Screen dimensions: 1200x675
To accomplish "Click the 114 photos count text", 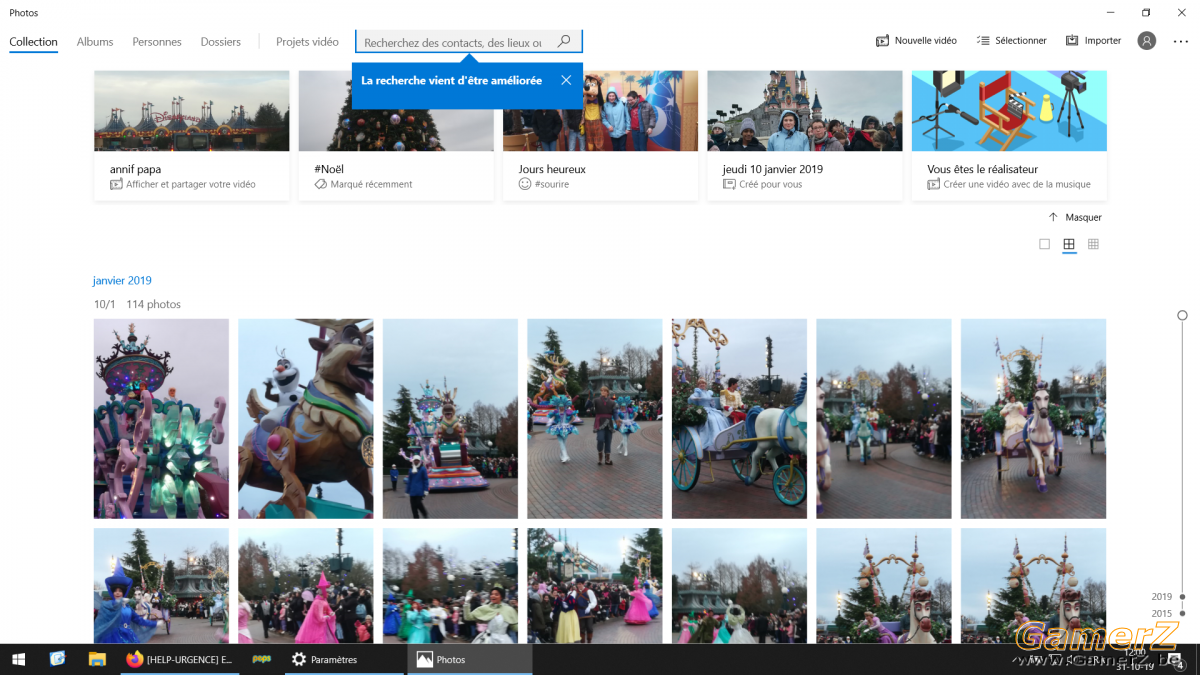I will coord(154,304).
